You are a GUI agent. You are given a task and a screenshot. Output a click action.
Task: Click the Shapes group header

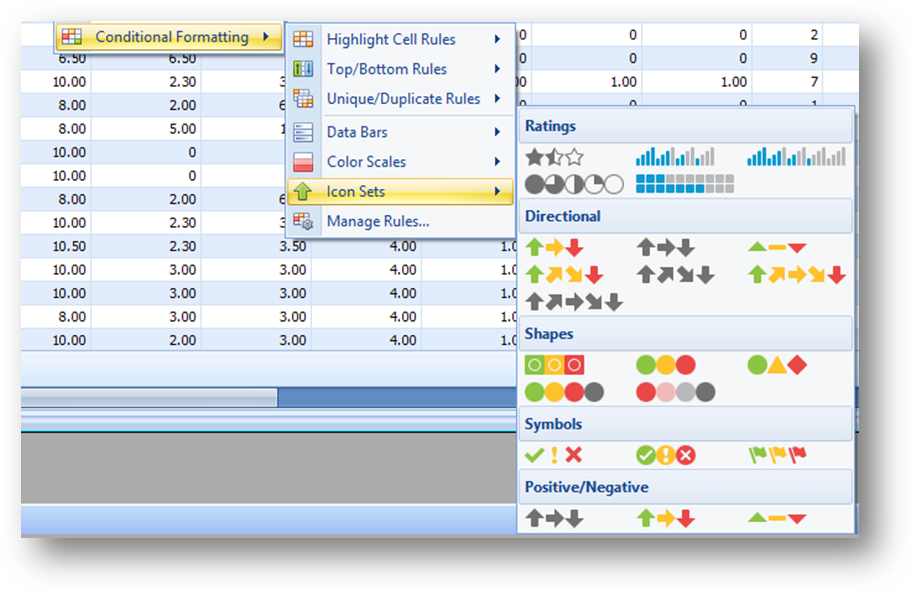pos(686,334)
